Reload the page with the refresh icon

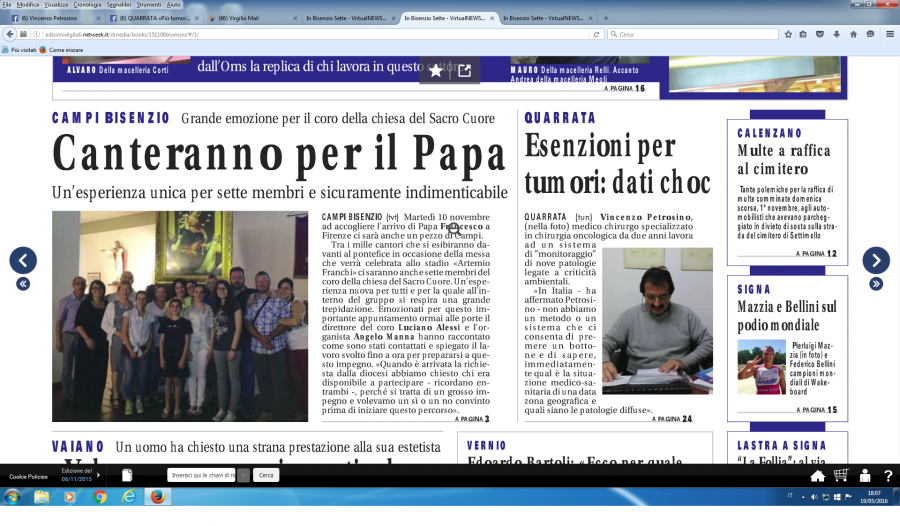596,34
